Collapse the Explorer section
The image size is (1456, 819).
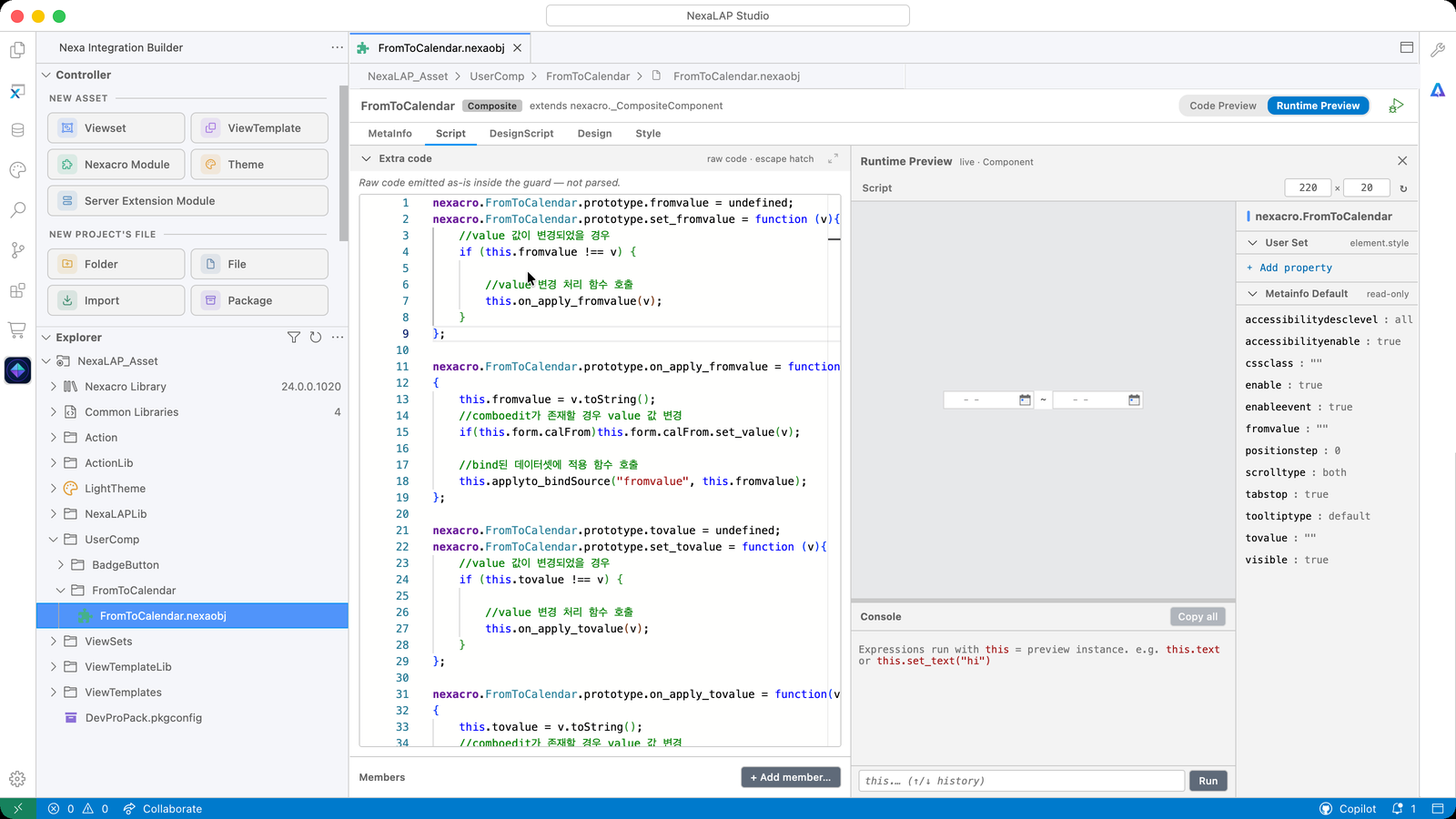46,337
